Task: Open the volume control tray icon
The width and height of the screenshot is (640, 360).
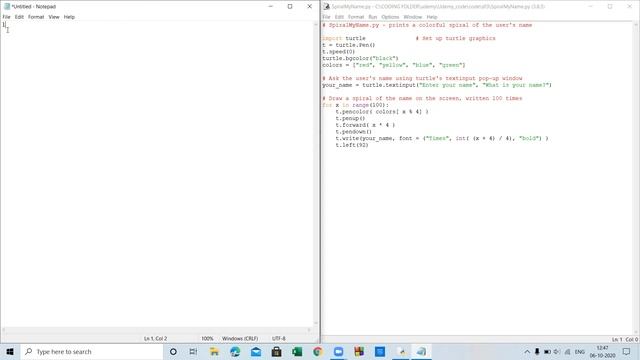Action: (557, 351)
